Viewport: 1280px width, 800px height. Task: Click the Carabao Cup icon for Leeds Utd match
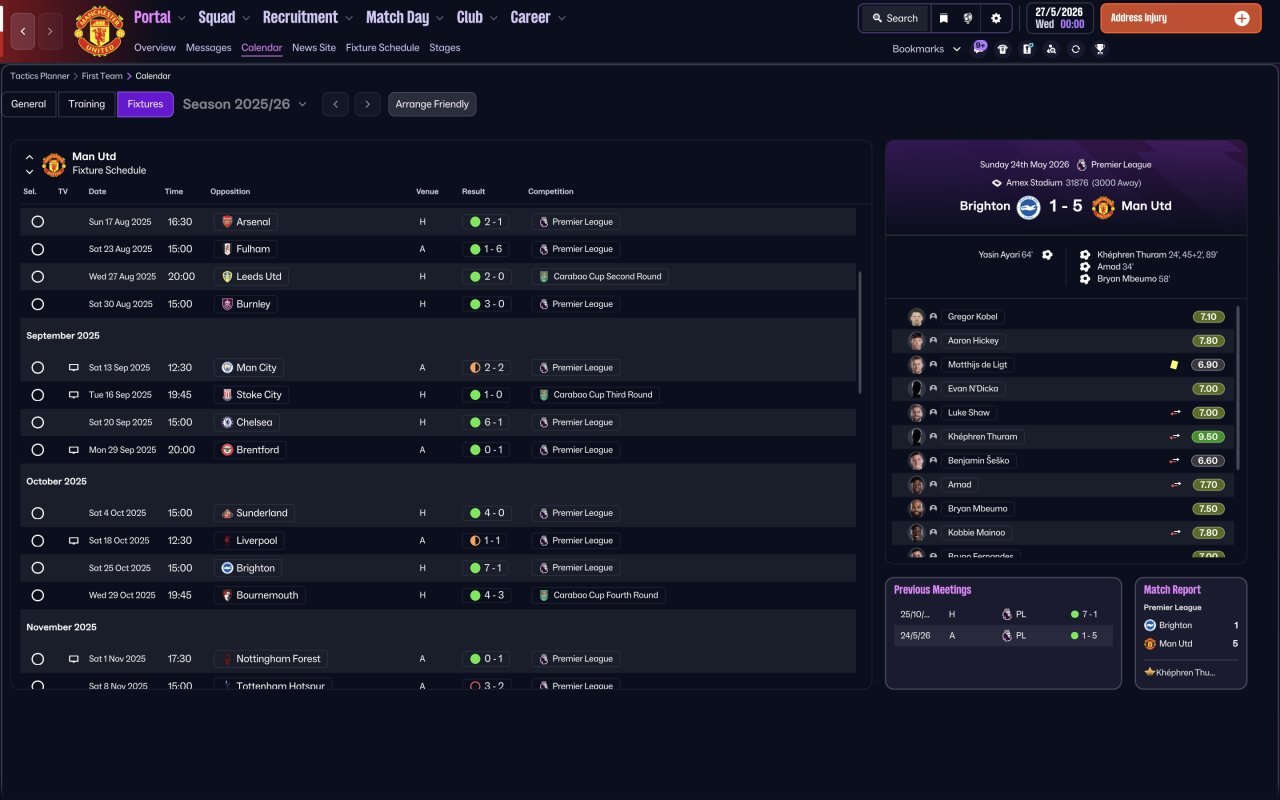543,277
